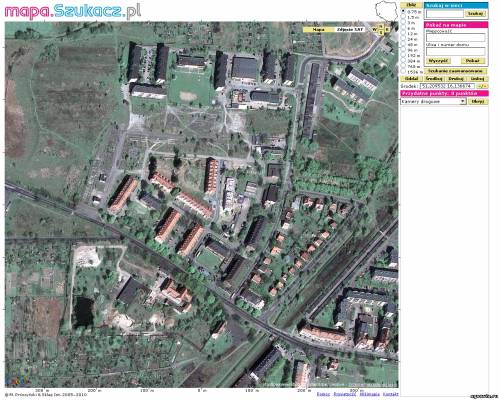
Task: Pan the map east with E arrow
Action: (387, 30)
